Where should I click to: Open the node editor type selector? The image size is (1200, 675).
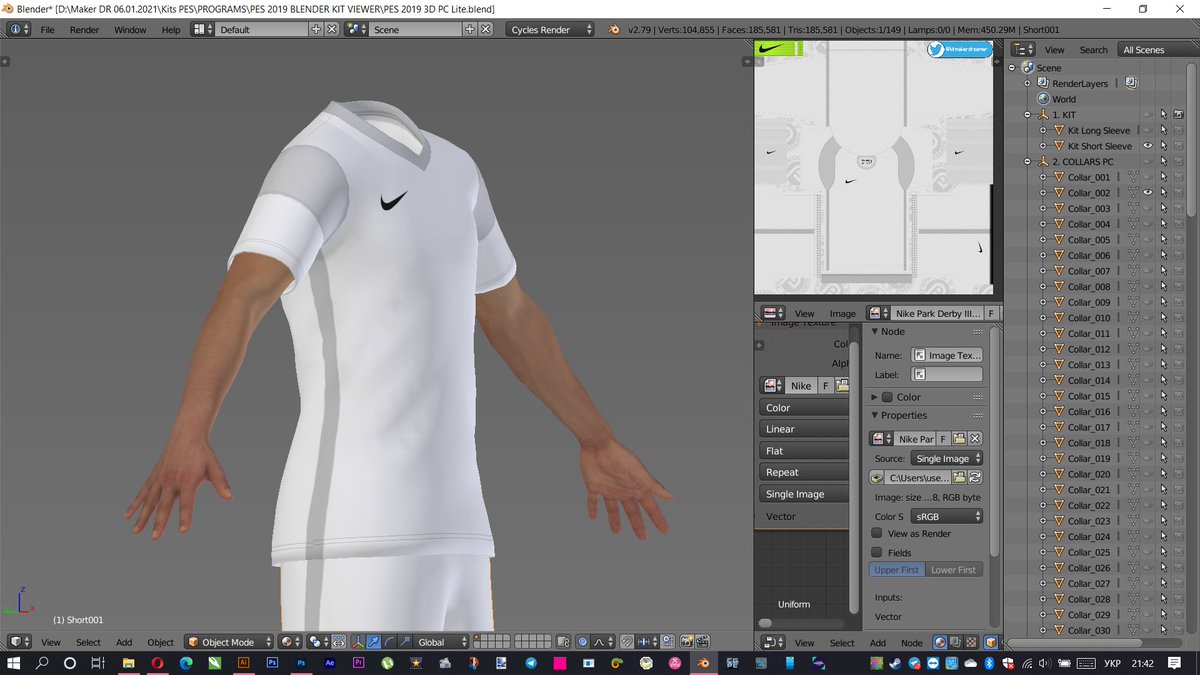pyautogui.click(x=773, y=642)
